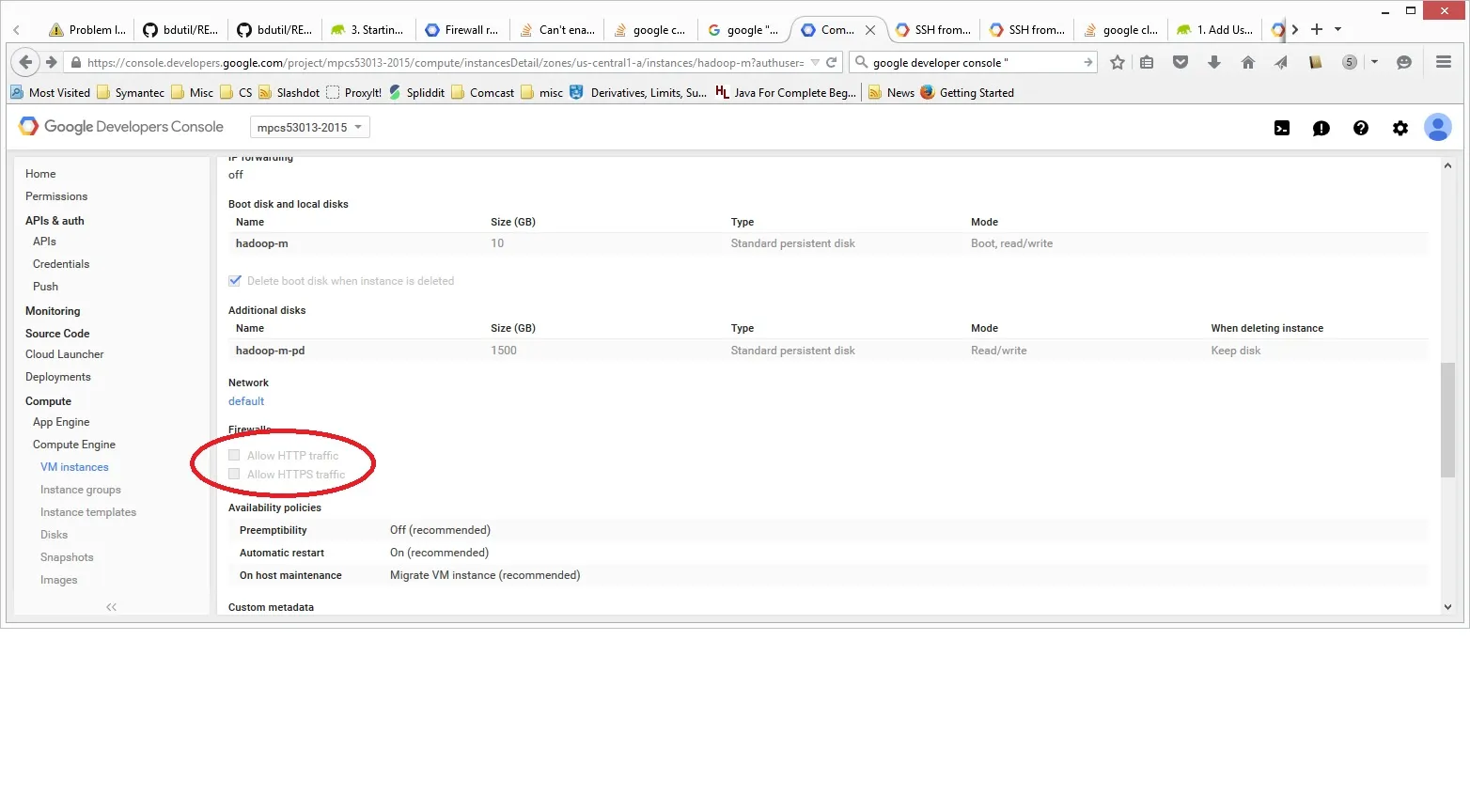1470x812 pixels.
Task: Open Snapshots in the sidebar
Action: 67,557
